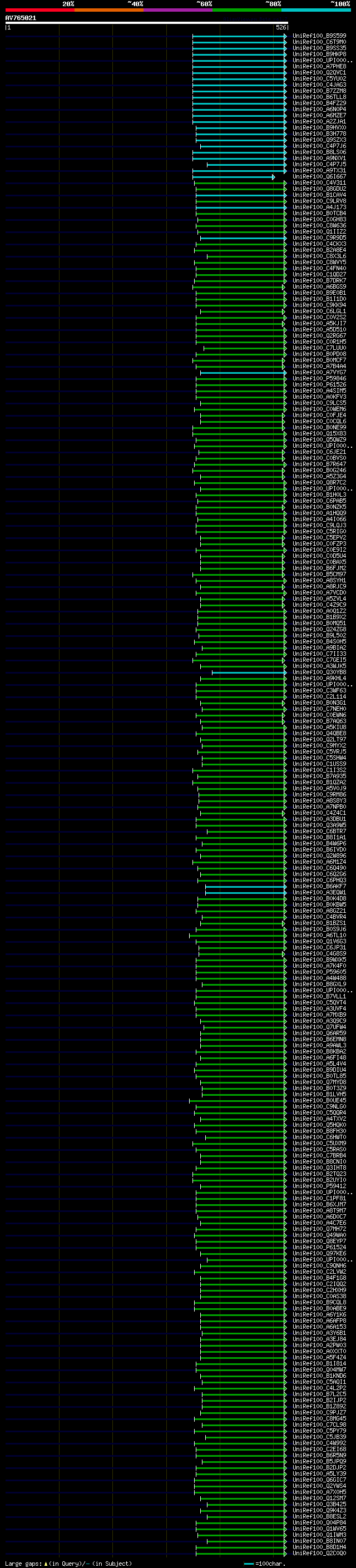The width and height of the screenshot is (356, 1568).
Task: Select the UniRef100_C6LGL1 label
Action: (319, 311)
